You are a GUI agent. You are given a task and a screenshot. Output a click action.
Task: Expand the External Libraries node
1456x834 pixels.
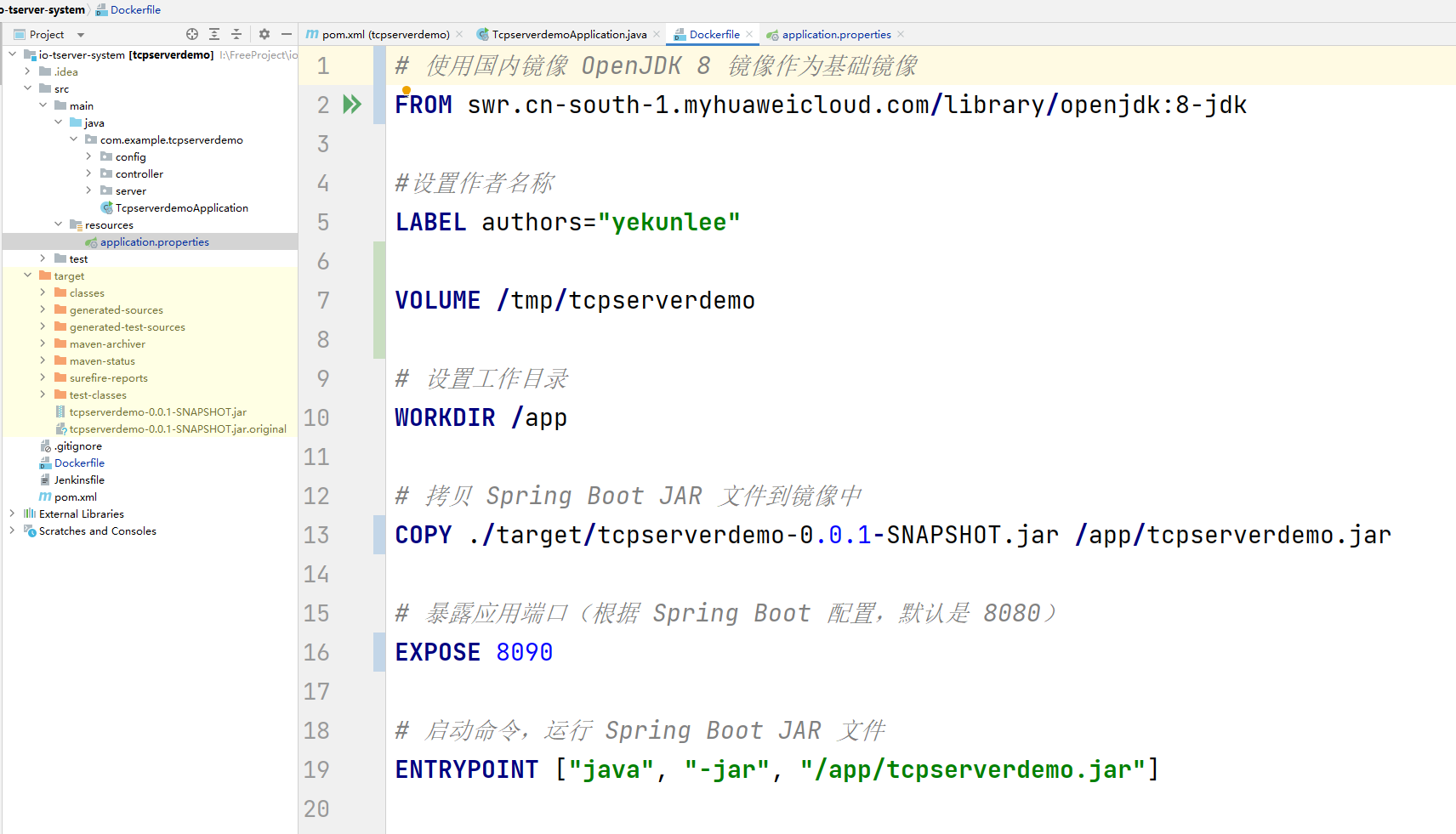[12, 513]
